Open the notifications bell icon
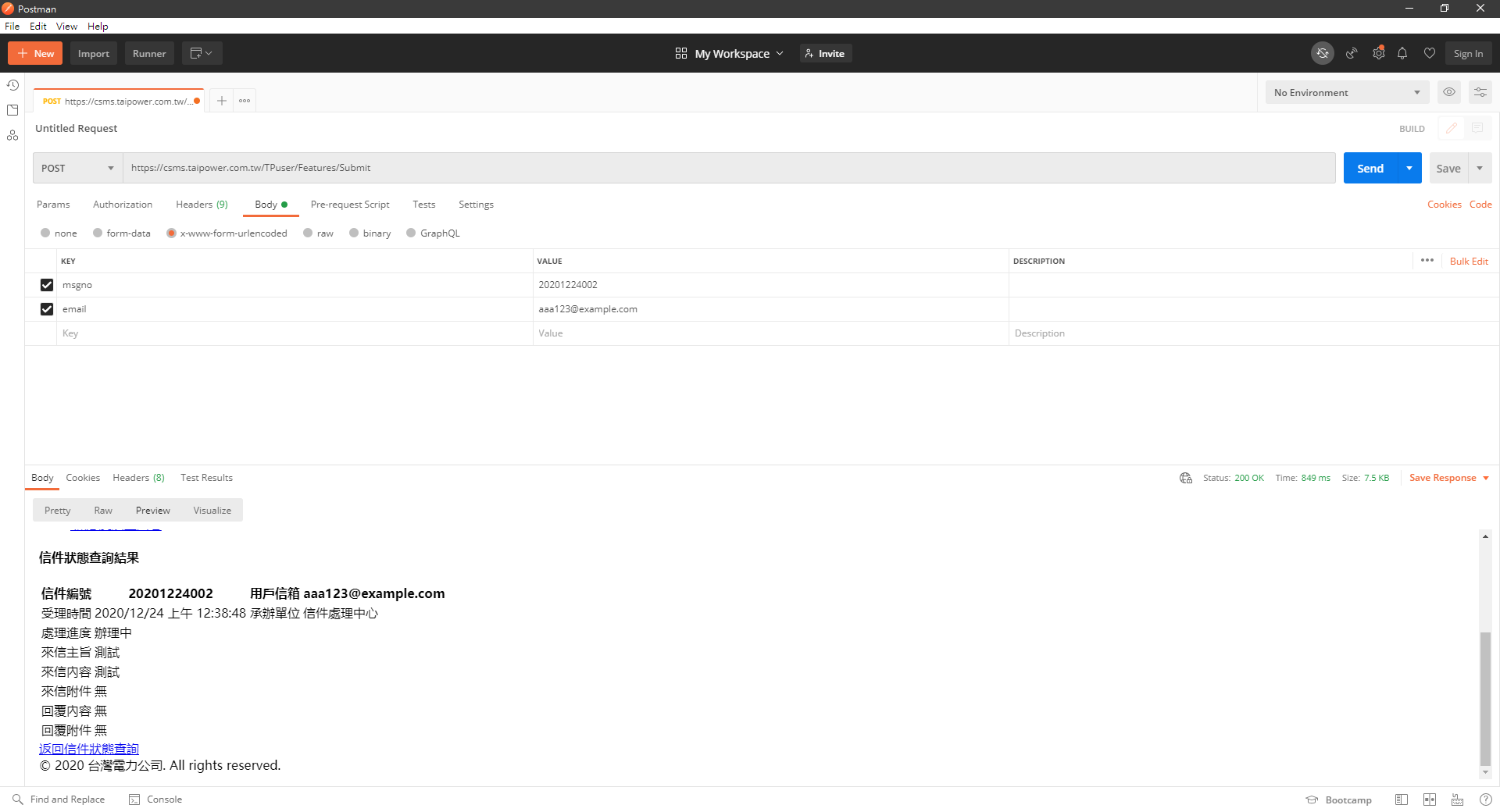The width and height of the screenshot is (1500, 812). tap(1402, 53)
